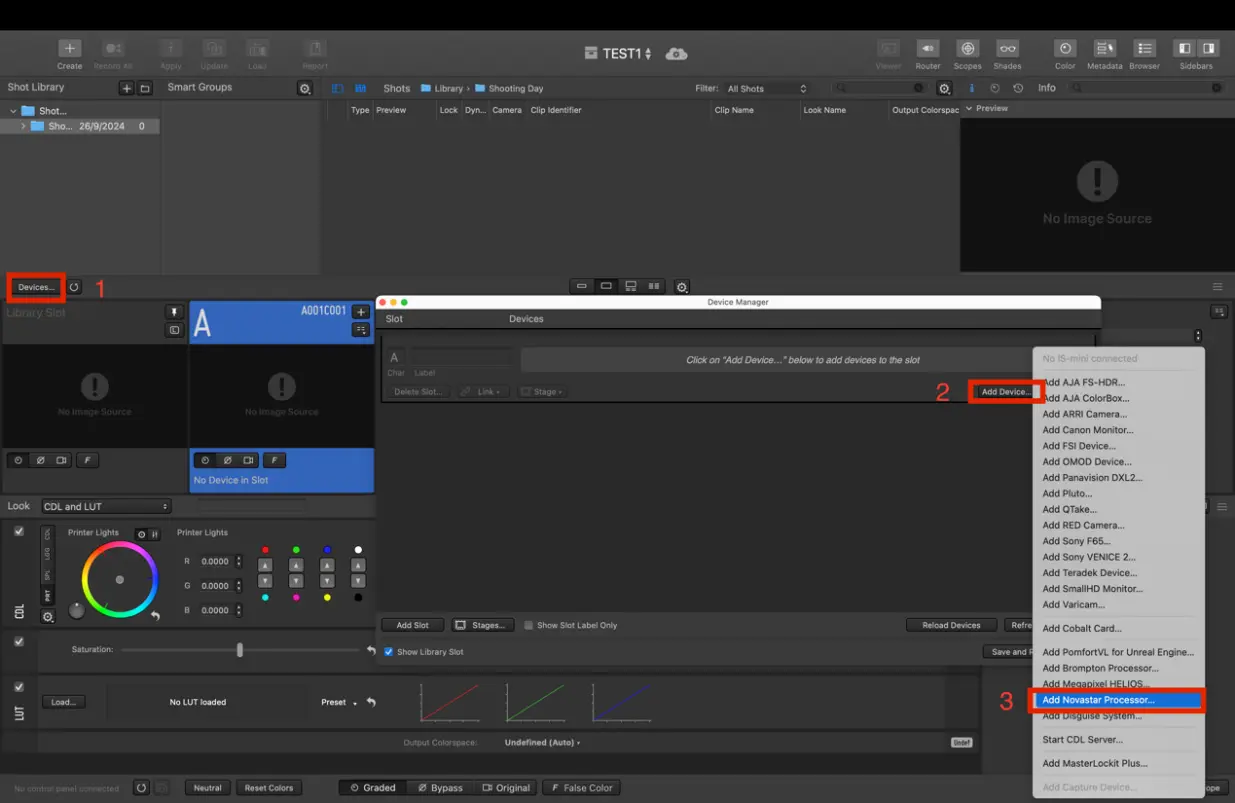This screenshot has width=1235, height=803.
Task: Select Add Novastar Processor menu item
Action: (x=1098, y=700)
